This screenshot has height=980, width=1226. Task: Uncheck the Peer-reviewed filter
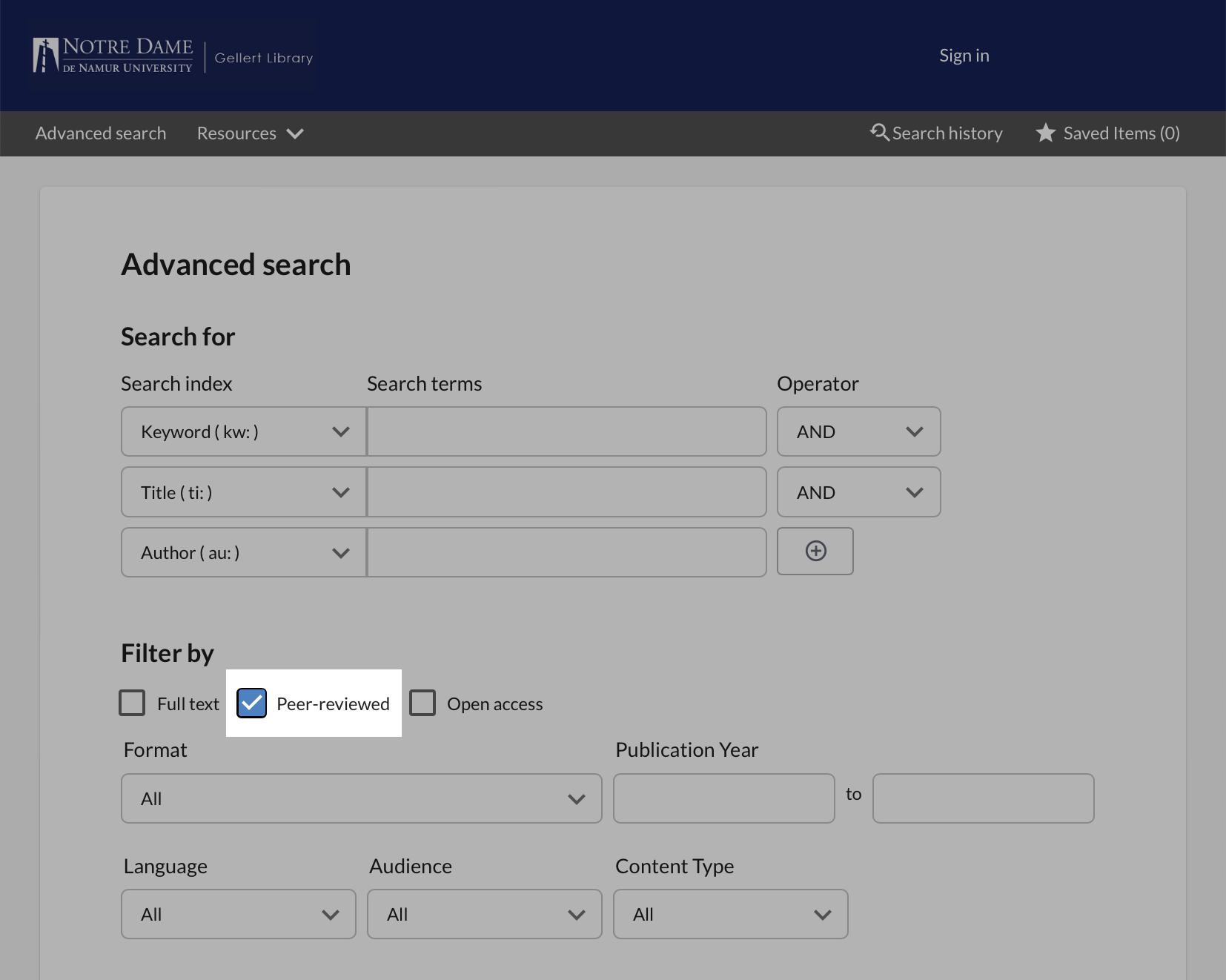251,703
